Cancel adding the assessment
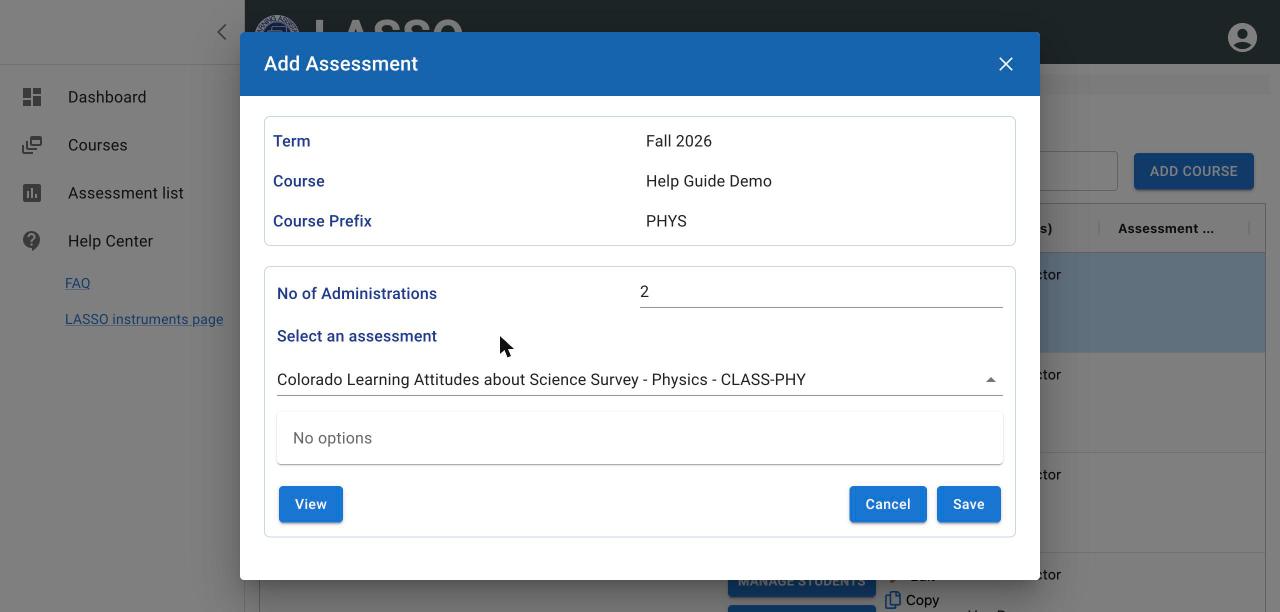The width and height of the screenshot is (1280, 612). click(x=888, y=504)
